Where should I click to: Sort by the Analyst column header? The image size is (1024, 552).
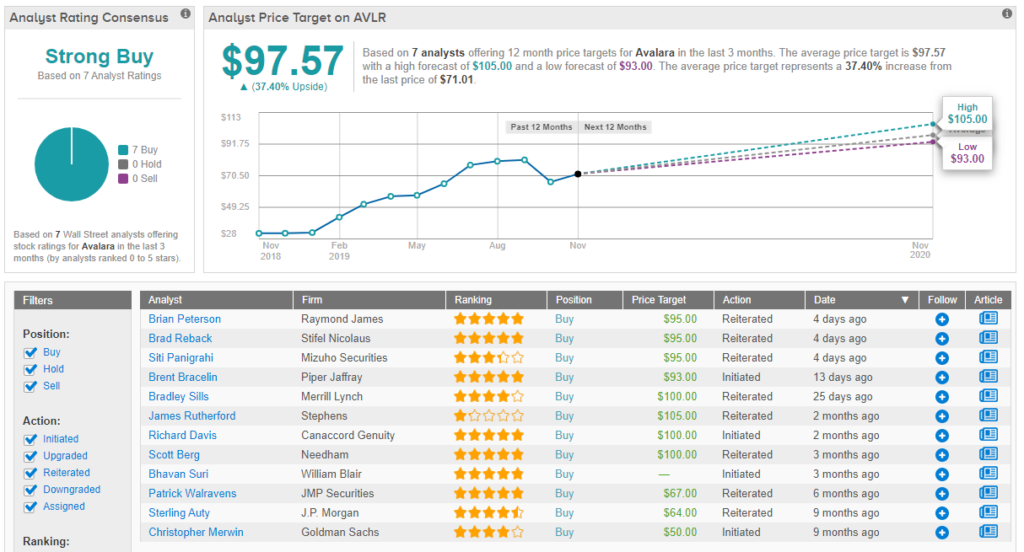(216, 300)
